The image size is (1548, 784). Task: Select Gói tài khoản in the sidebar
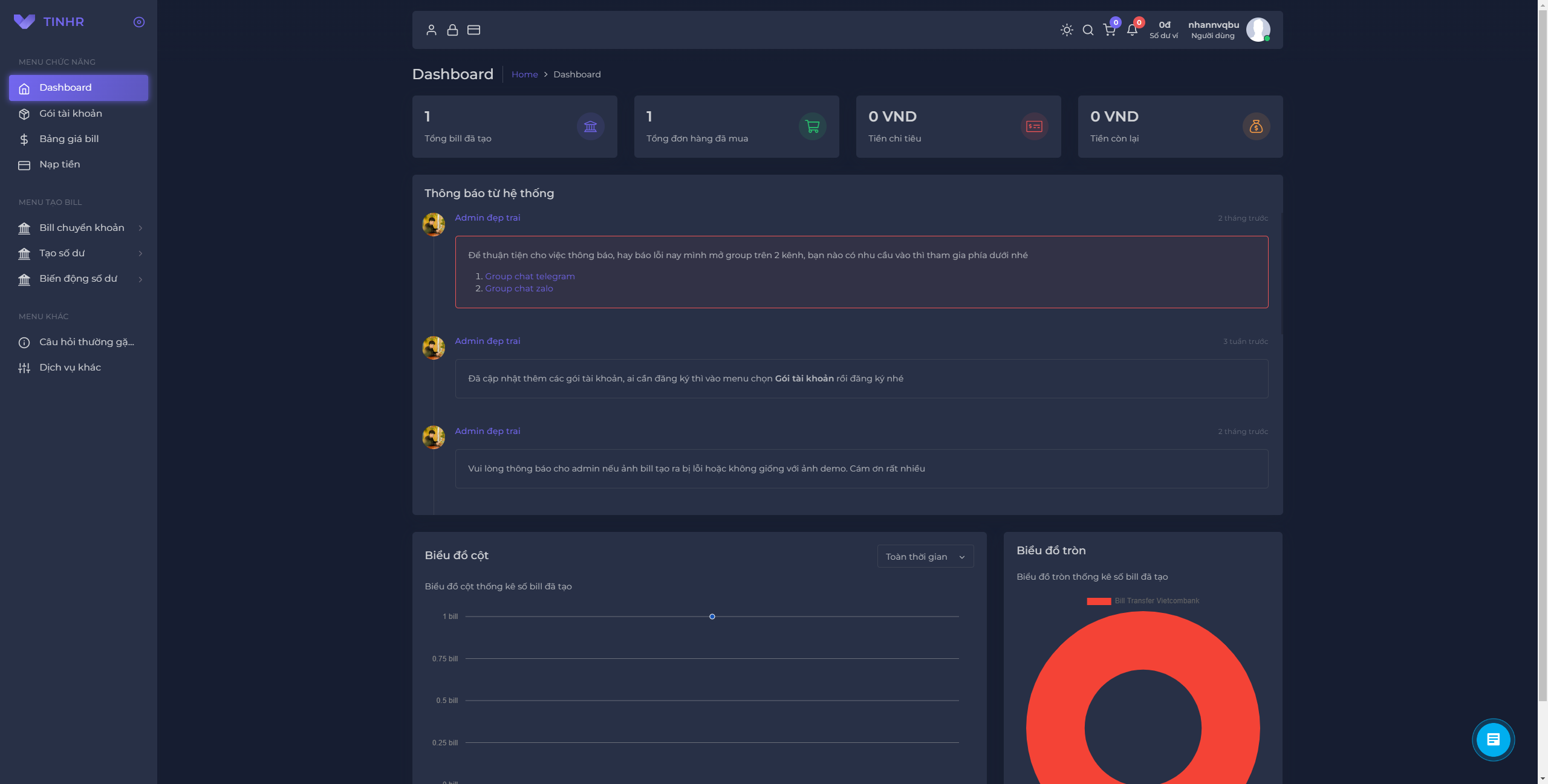(71, 114)
